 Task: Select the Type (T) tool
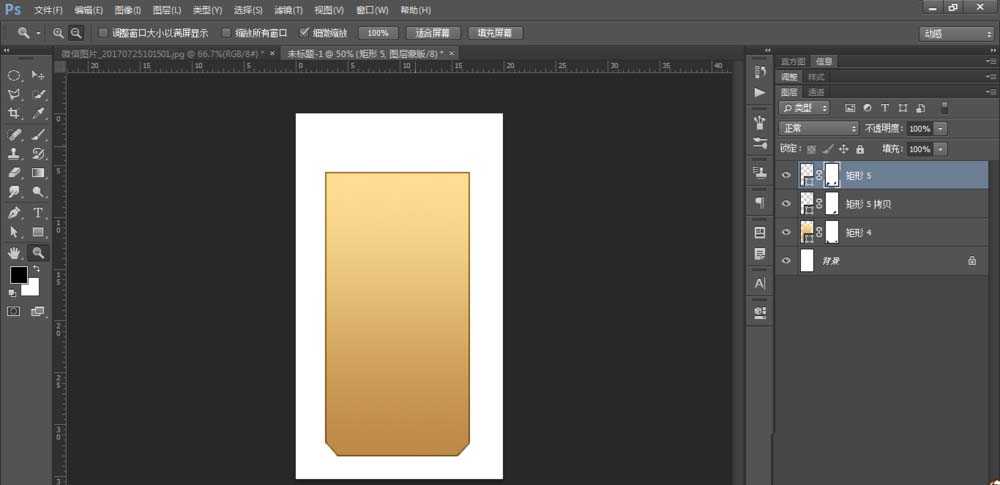(39, 213)
